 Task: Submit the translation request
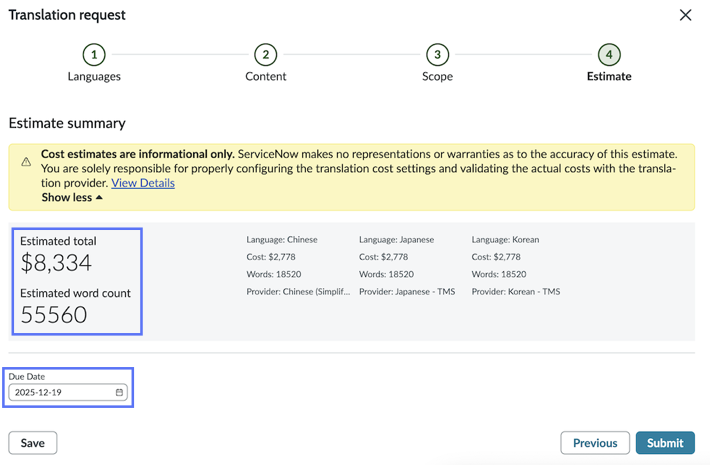tap(665, 443)
